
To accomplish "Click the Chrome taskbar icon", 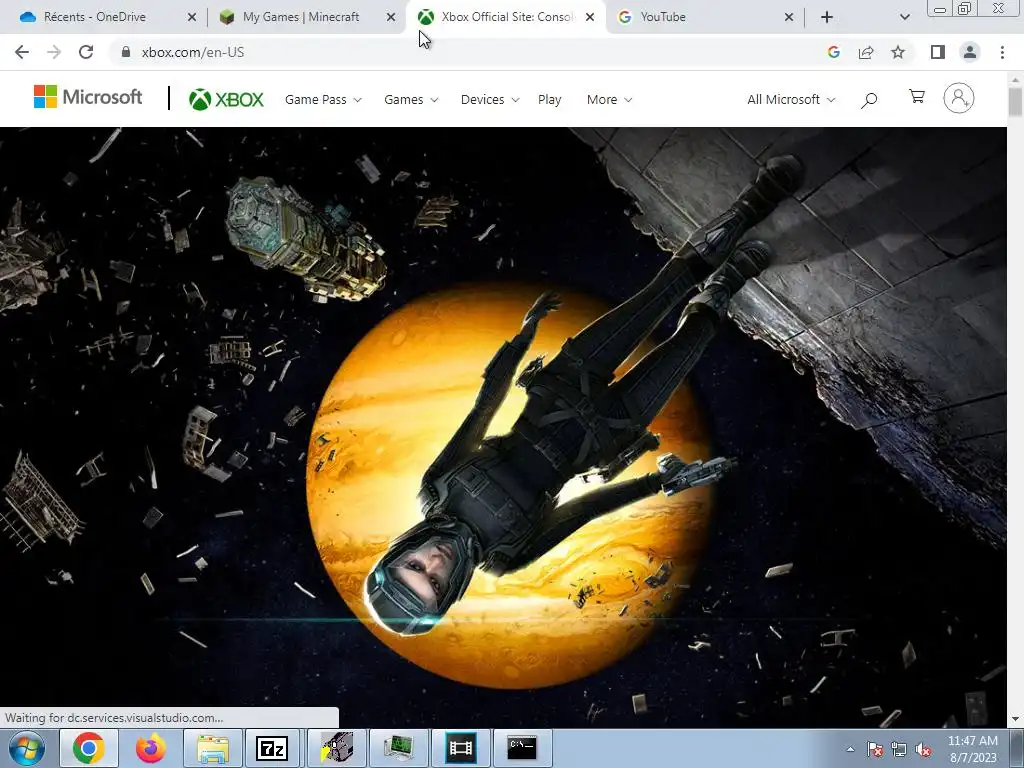I will (89, 748).
